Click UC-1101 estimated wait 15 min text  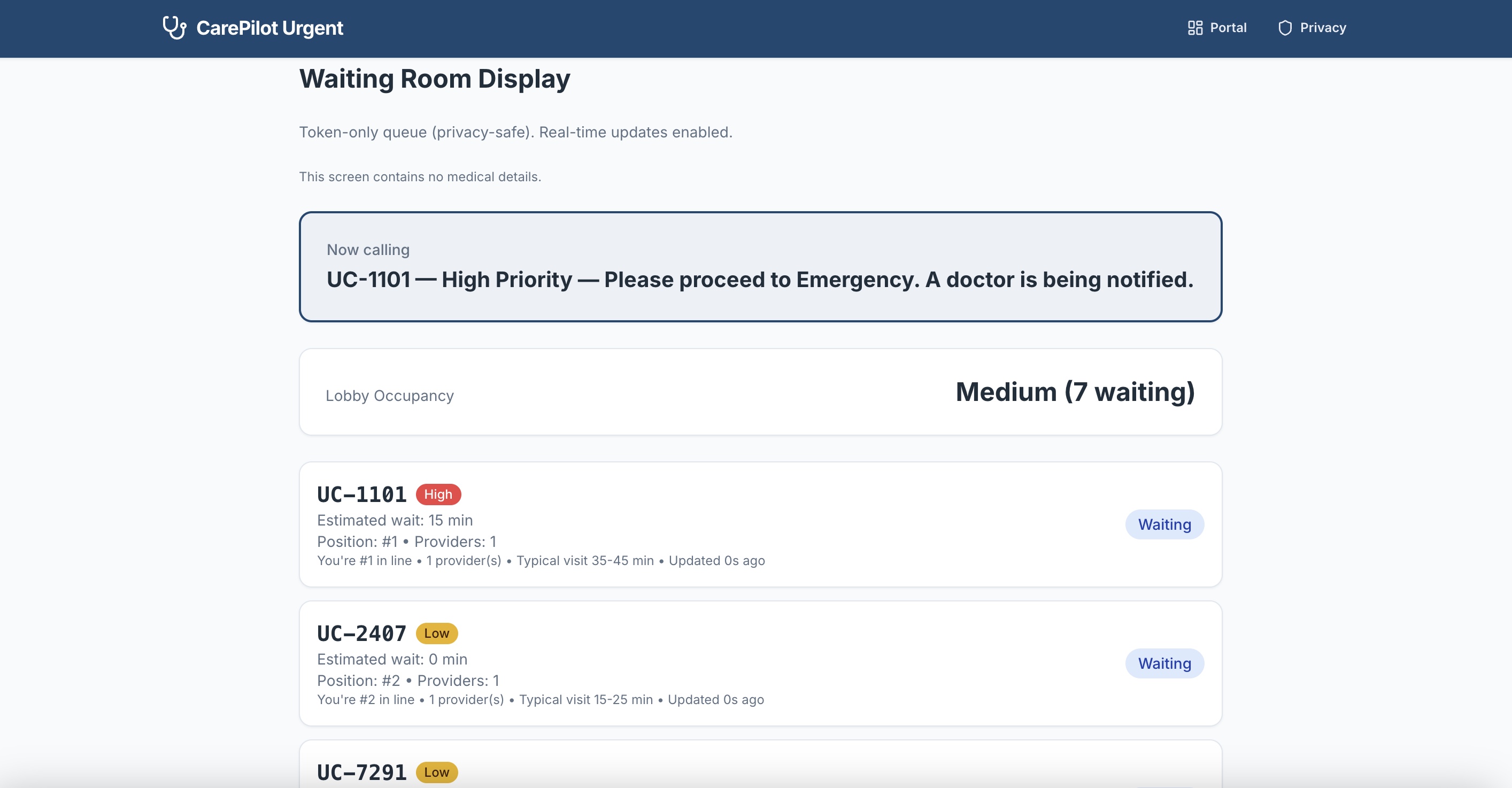(x=395, y=520)
